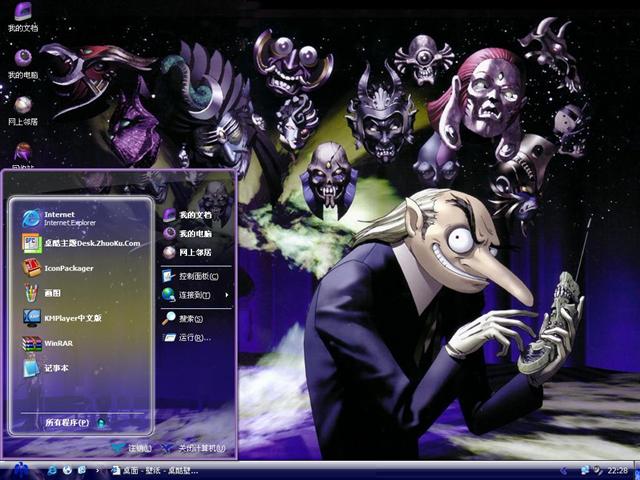Click the Start button on taskbar
Screen dimensions: 640x480
(20, 471)
